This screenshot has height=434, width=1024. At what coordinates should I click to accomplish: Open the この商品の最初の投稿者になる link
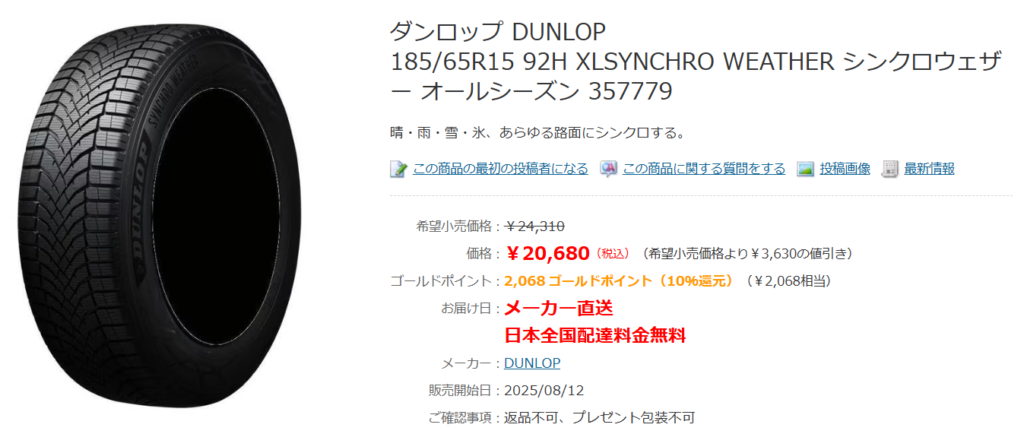point(500,169)
